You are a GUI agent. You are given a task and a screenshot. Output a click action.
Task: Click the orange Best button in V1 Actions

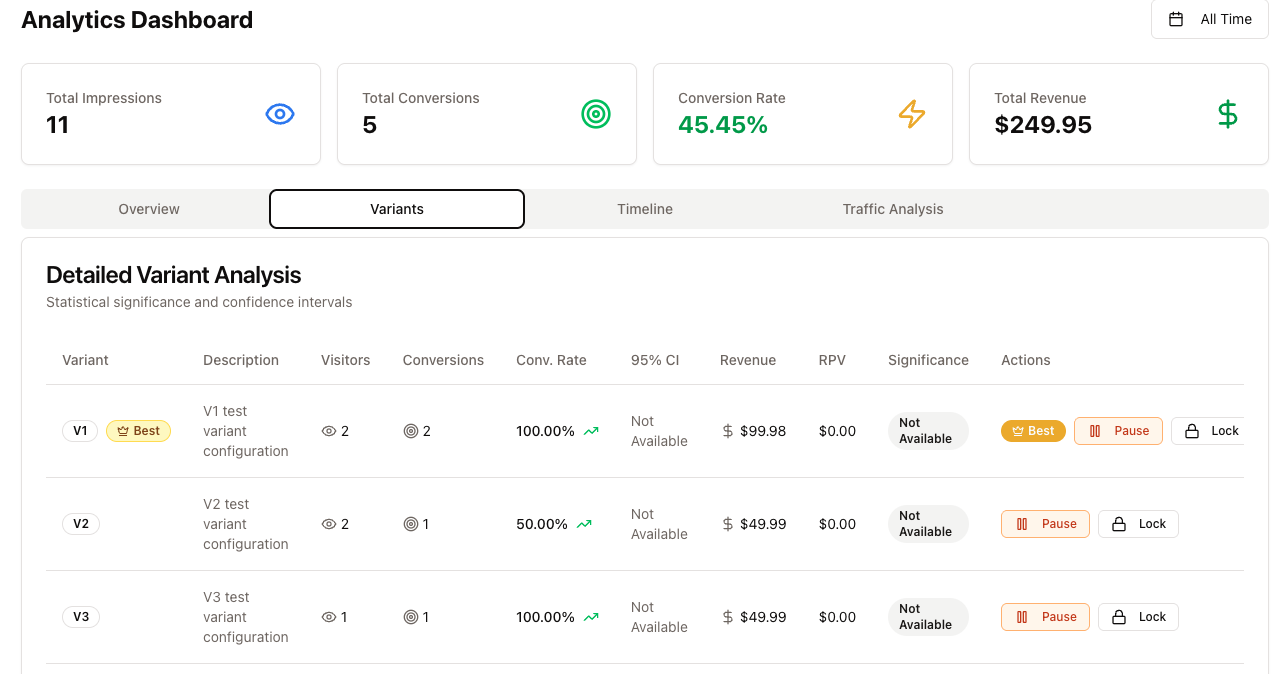(1033, 431)
